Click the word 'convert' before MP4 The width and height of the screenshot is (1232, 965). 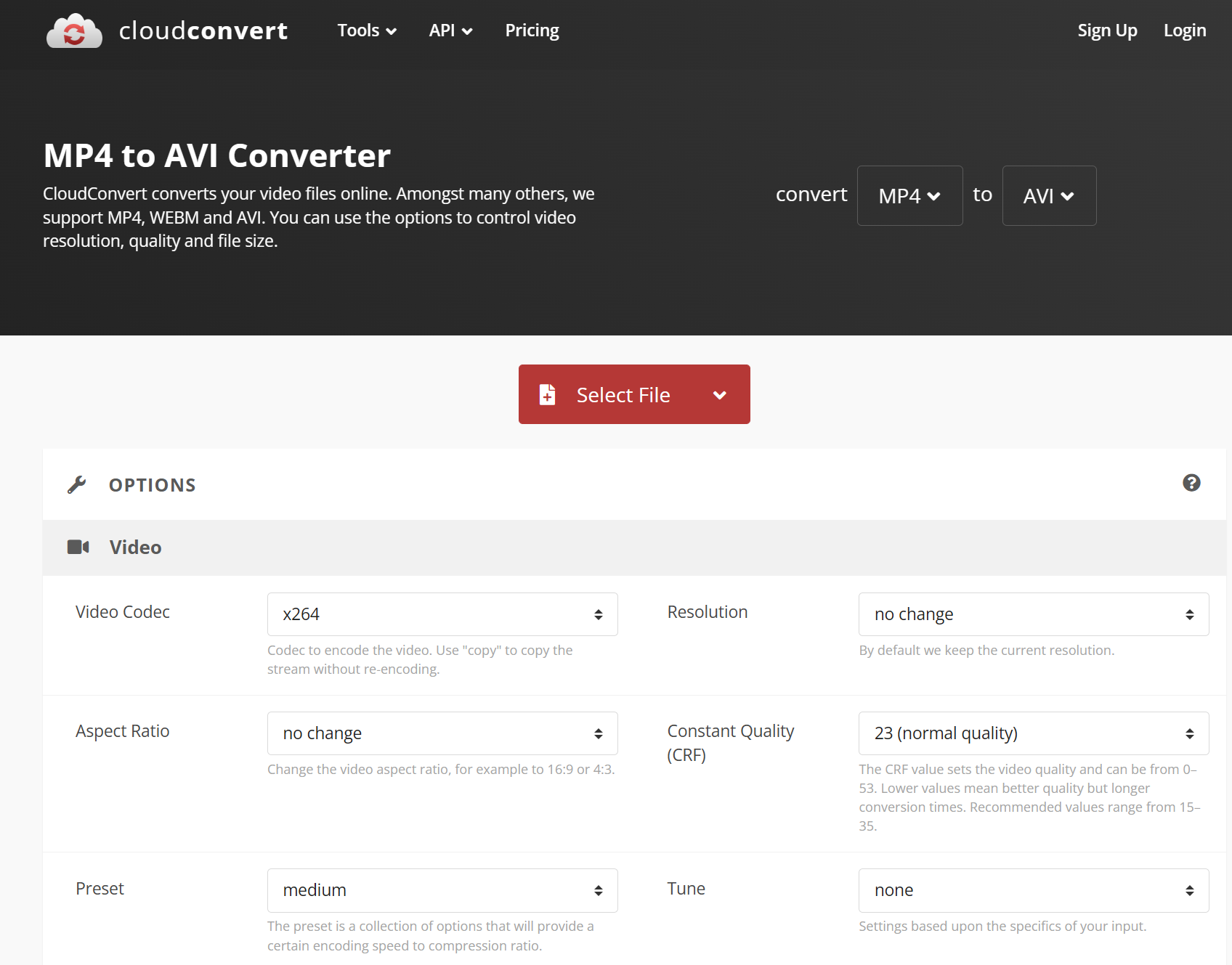pos(811,195)
